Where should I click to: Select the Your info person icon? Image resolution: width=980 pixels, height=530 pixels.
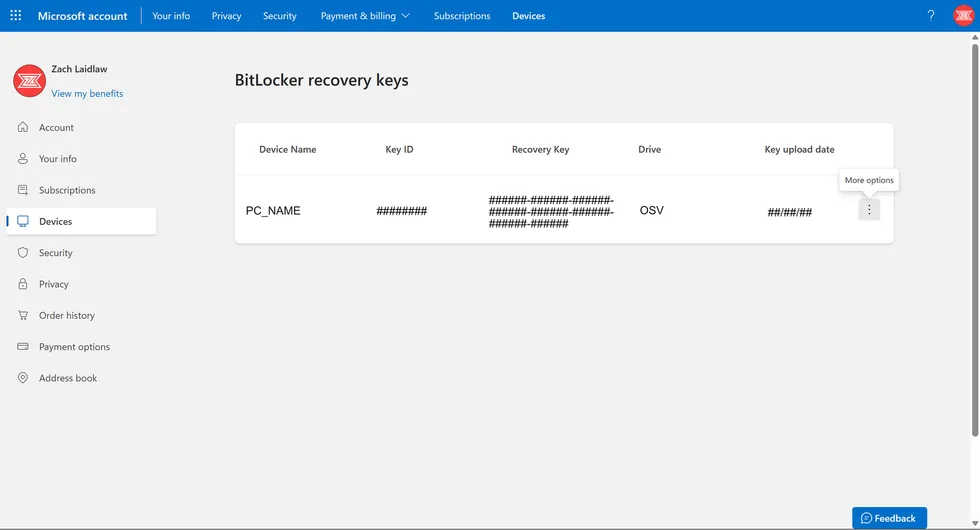pyautogui.click(x=23, y=159)
